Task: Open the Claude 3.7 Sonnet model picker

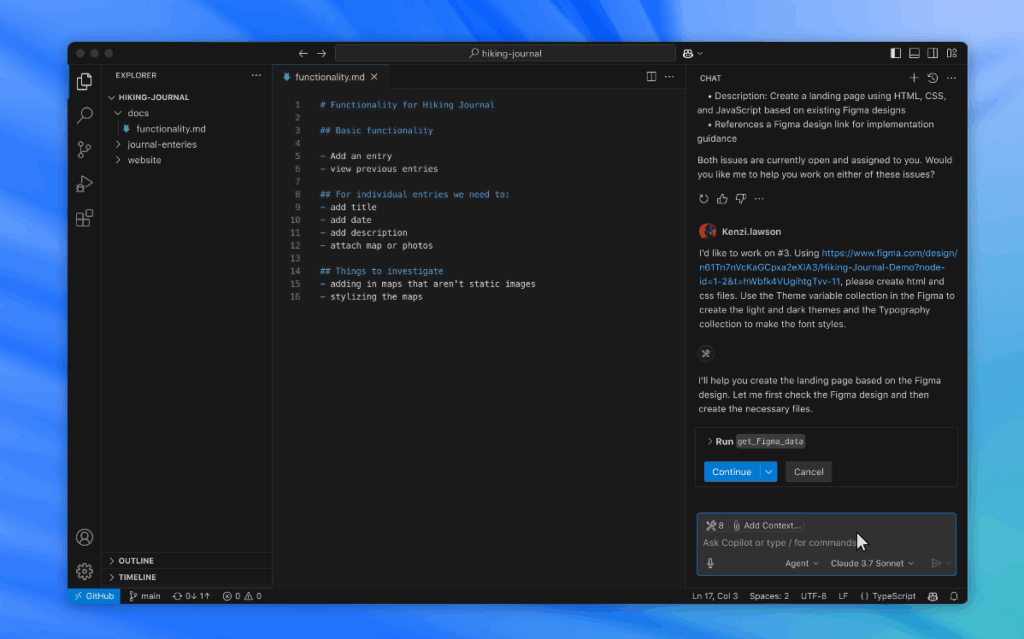Action: [871, 563]
